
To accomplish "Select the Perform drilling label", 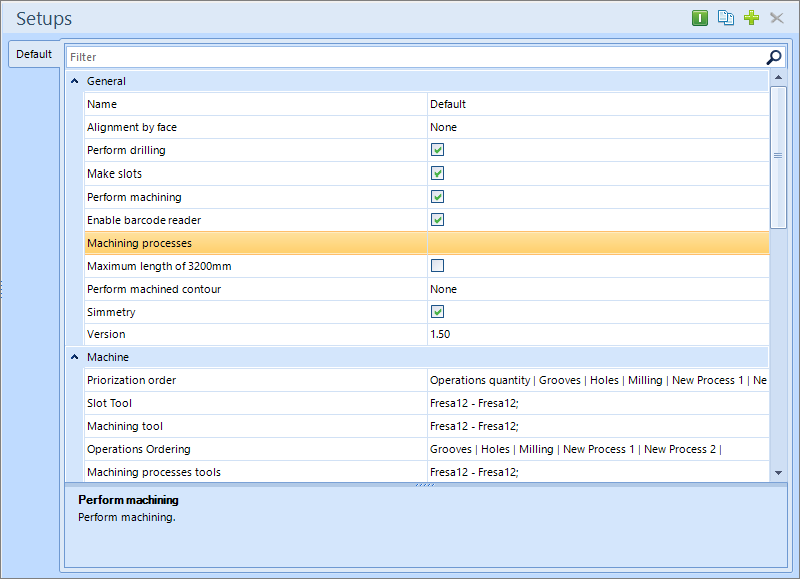I will coord(126,150).
